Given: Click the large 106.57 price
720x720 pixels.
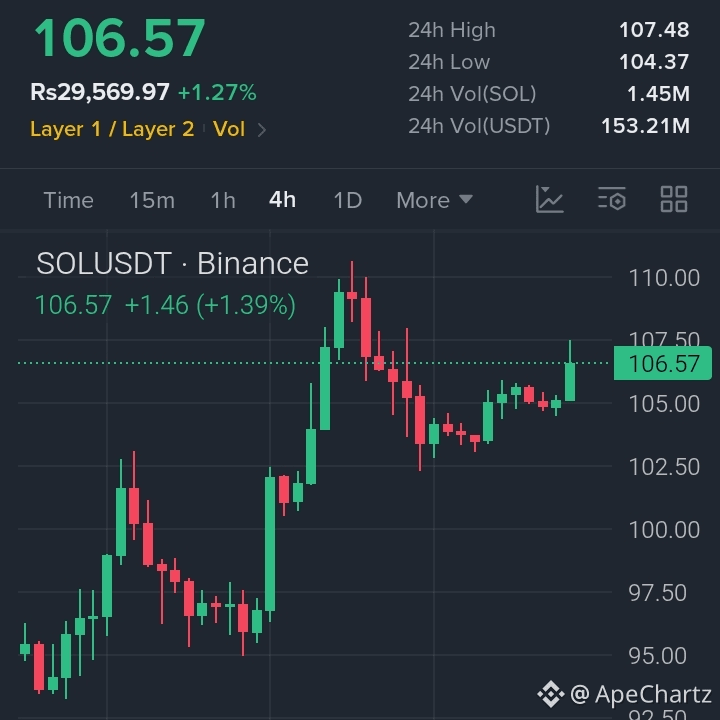Looking at the screenshot, I should (119, 38).
